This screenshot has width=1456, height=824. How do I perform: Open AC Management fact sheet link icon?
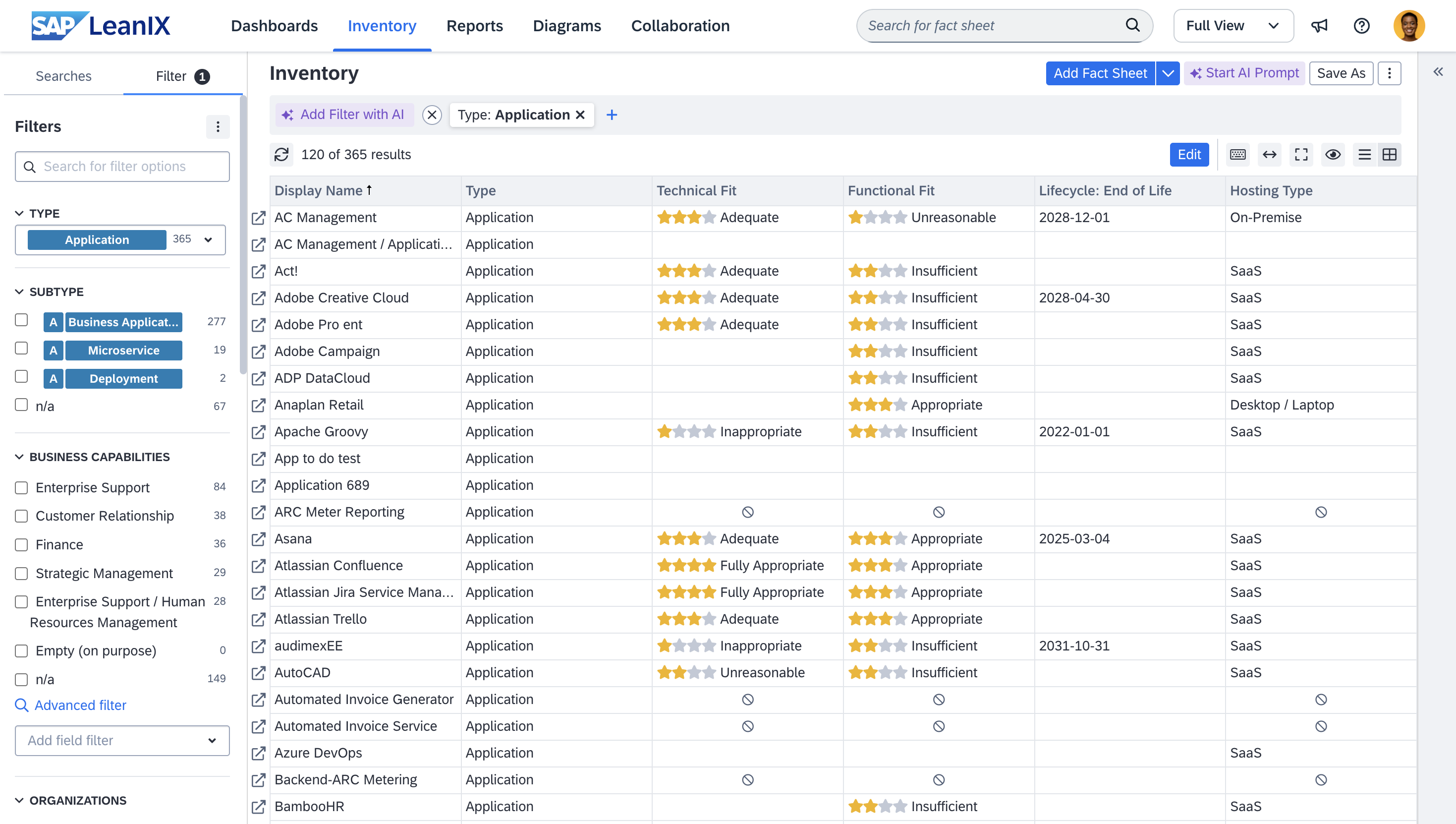tap(259, 218)
